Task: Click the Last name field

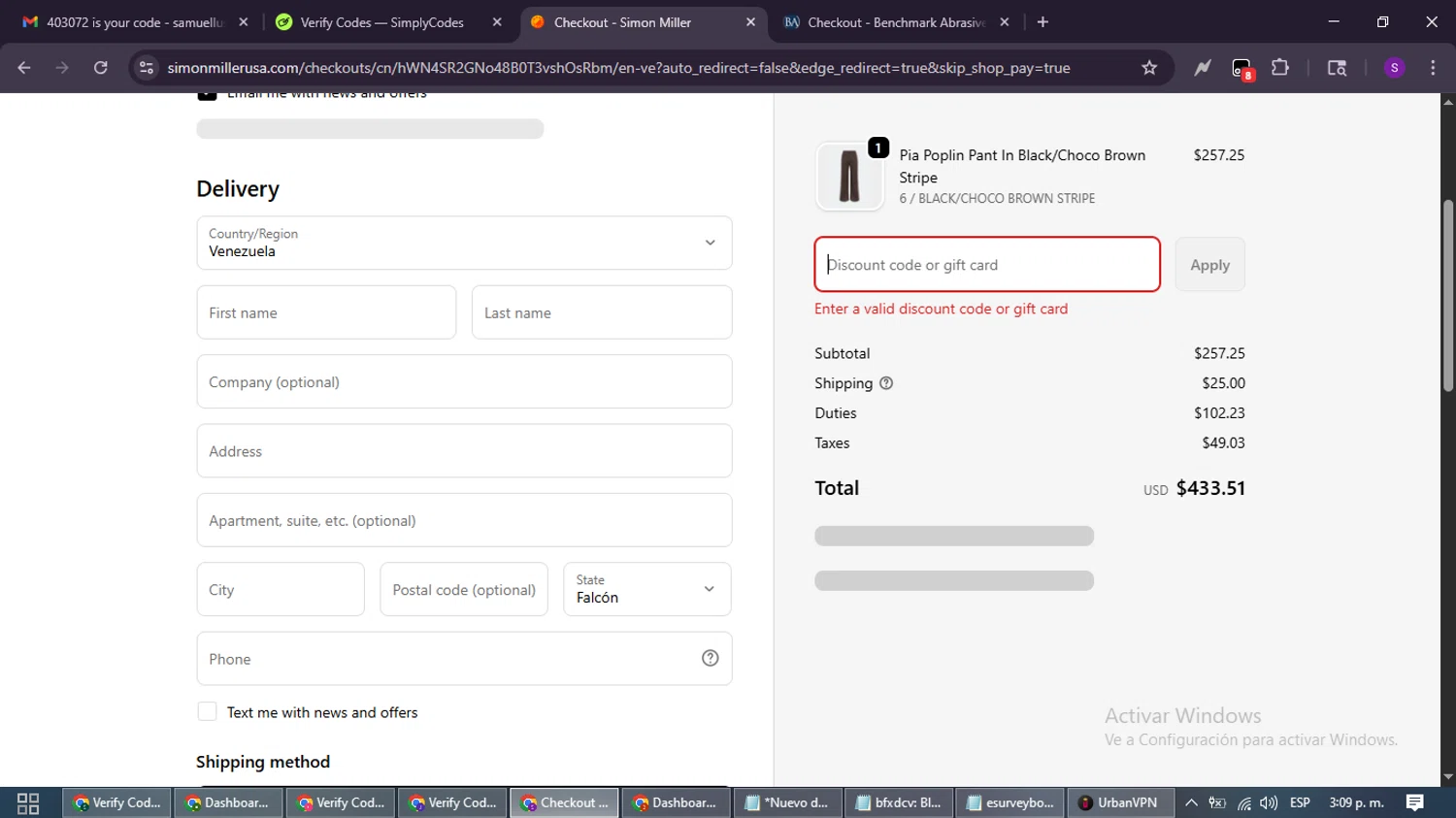Action: click(x=602, y=312)
